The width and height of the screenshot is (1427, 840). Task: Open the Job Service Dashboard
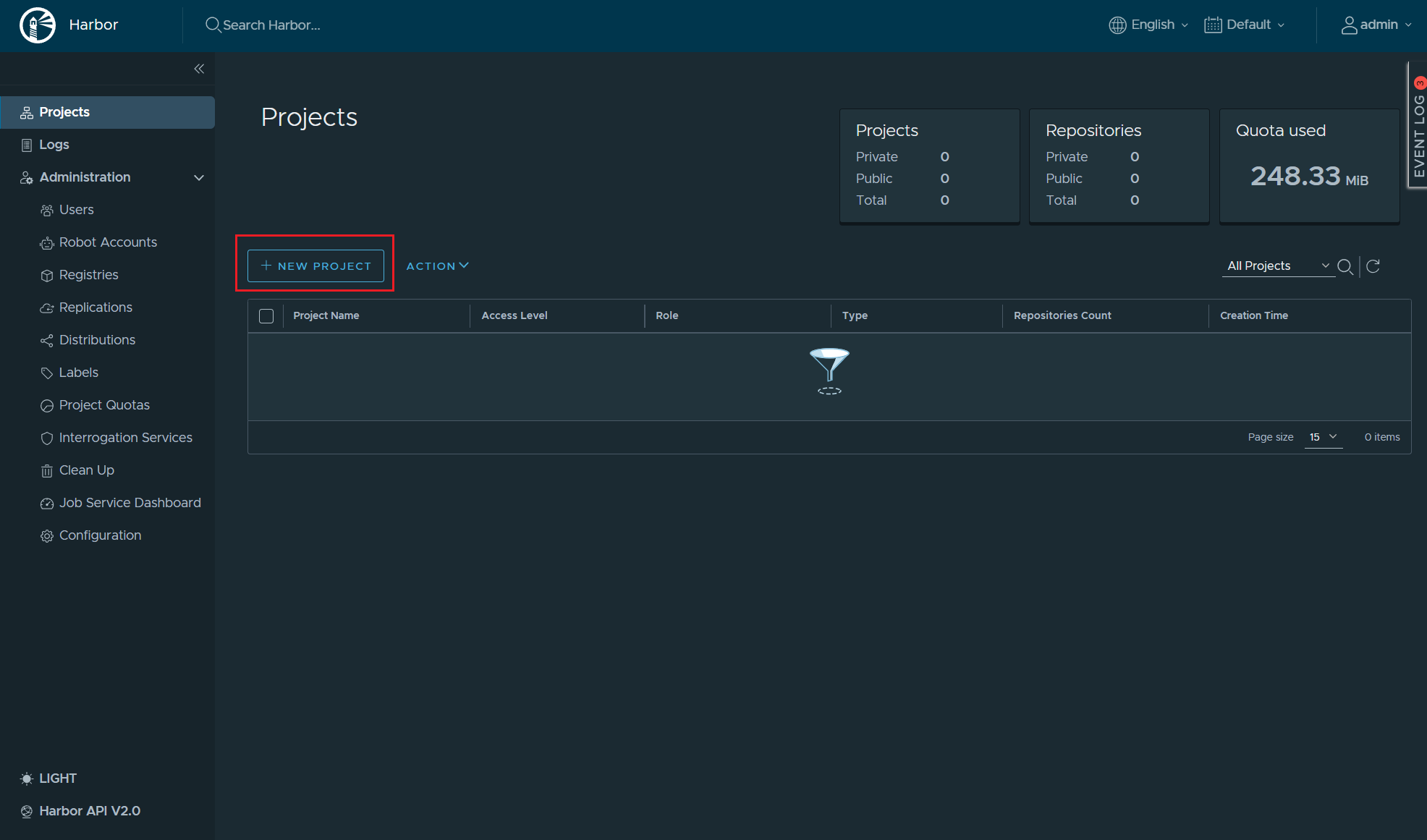[x=130, y=503]
